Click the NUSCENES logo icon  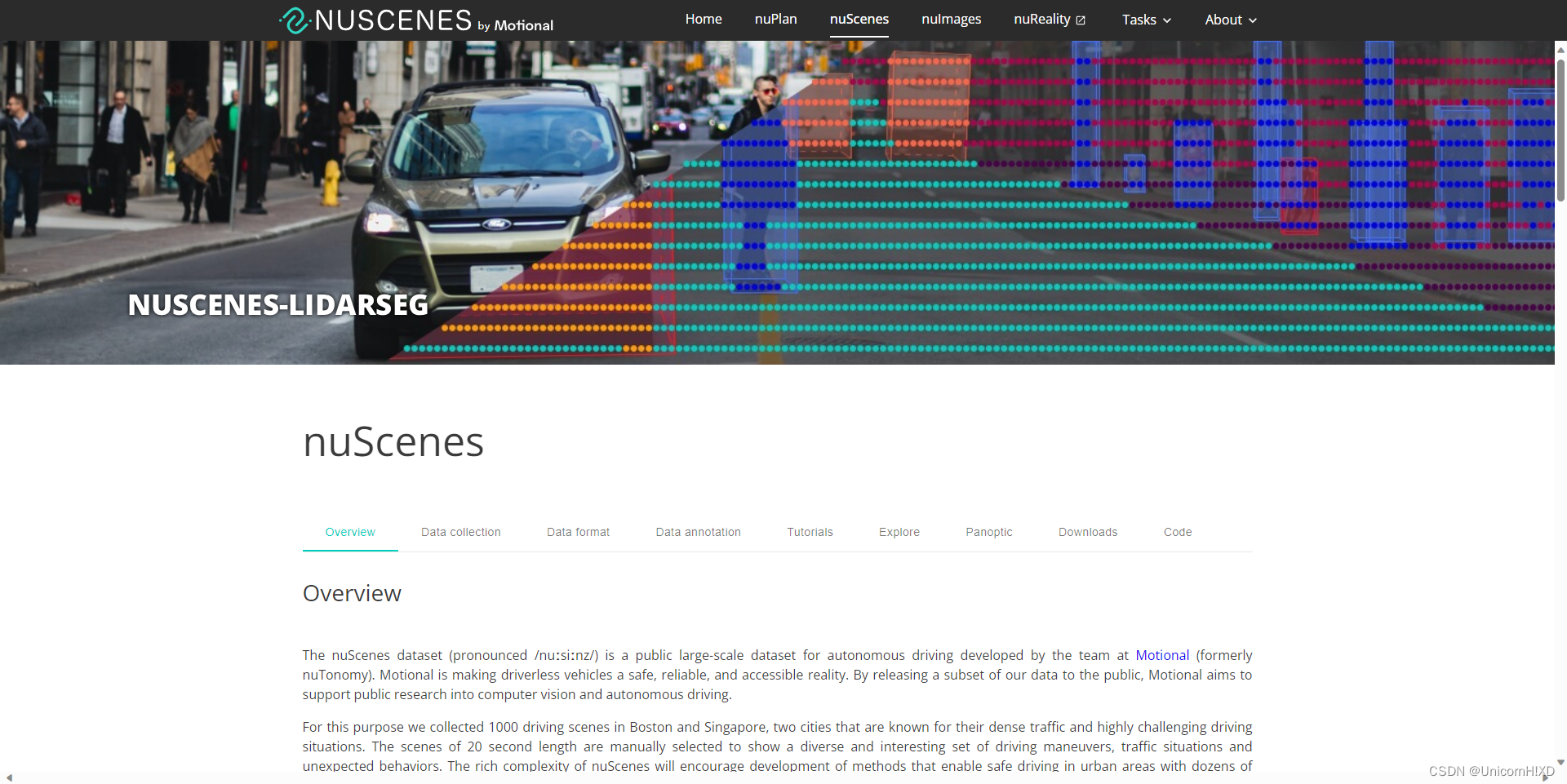[295, 20]
